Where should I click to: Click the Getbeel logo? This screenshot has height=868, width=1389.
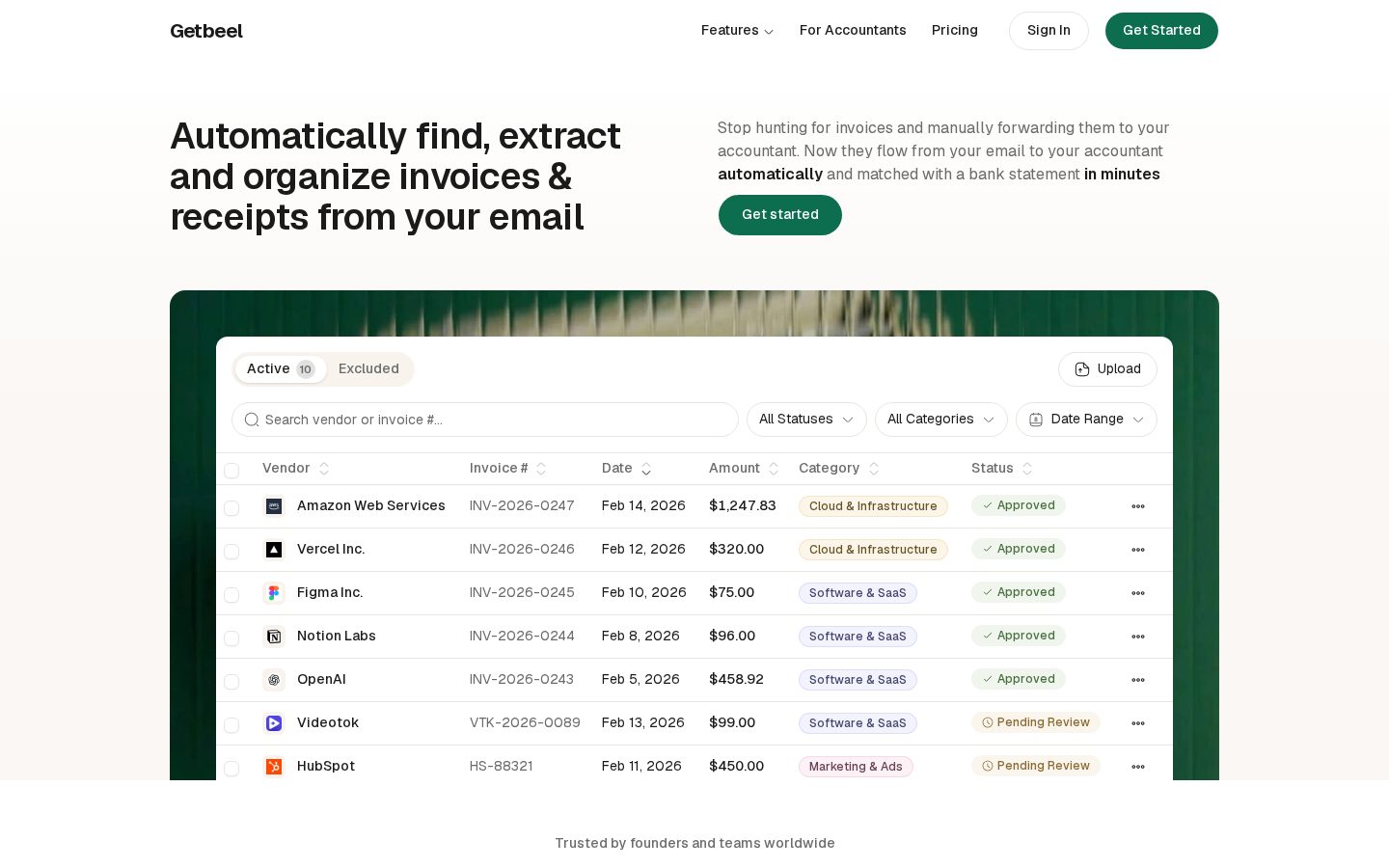pyautogui.click(x=206, y=31)
